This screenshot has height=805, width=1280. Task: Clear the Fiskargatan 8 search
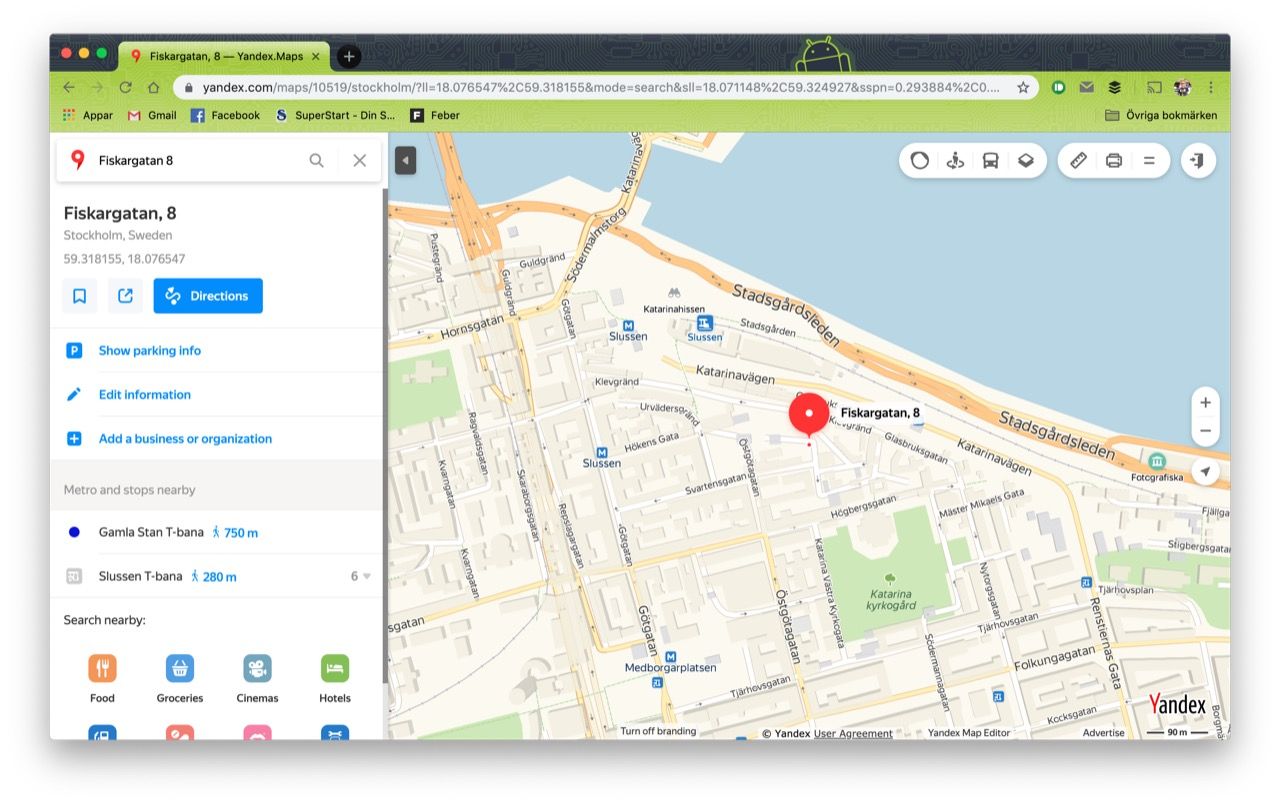[x=360, y=160]
